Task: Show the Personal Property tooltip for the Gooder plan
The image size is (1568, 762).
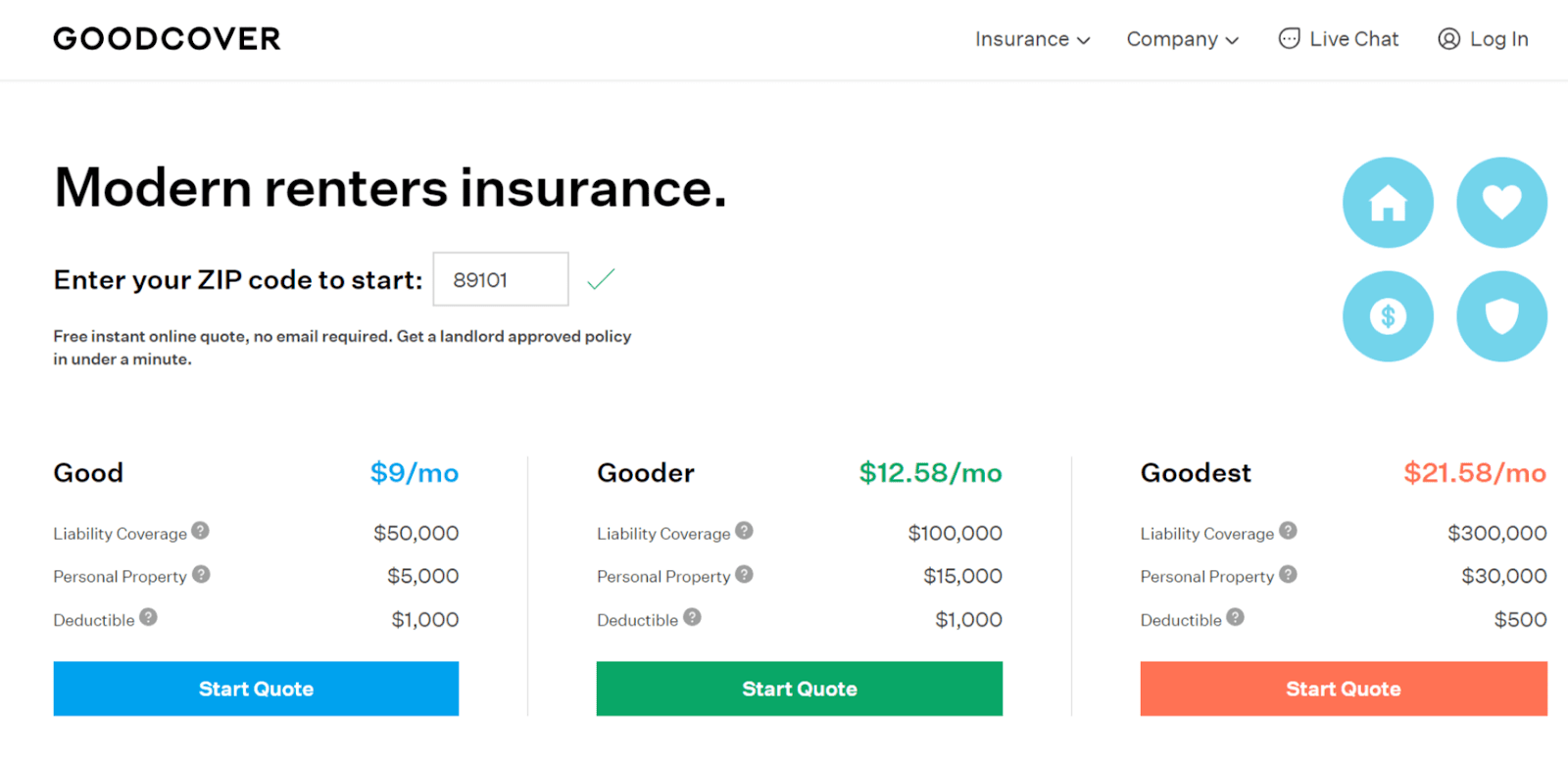Action: point(745,573)
